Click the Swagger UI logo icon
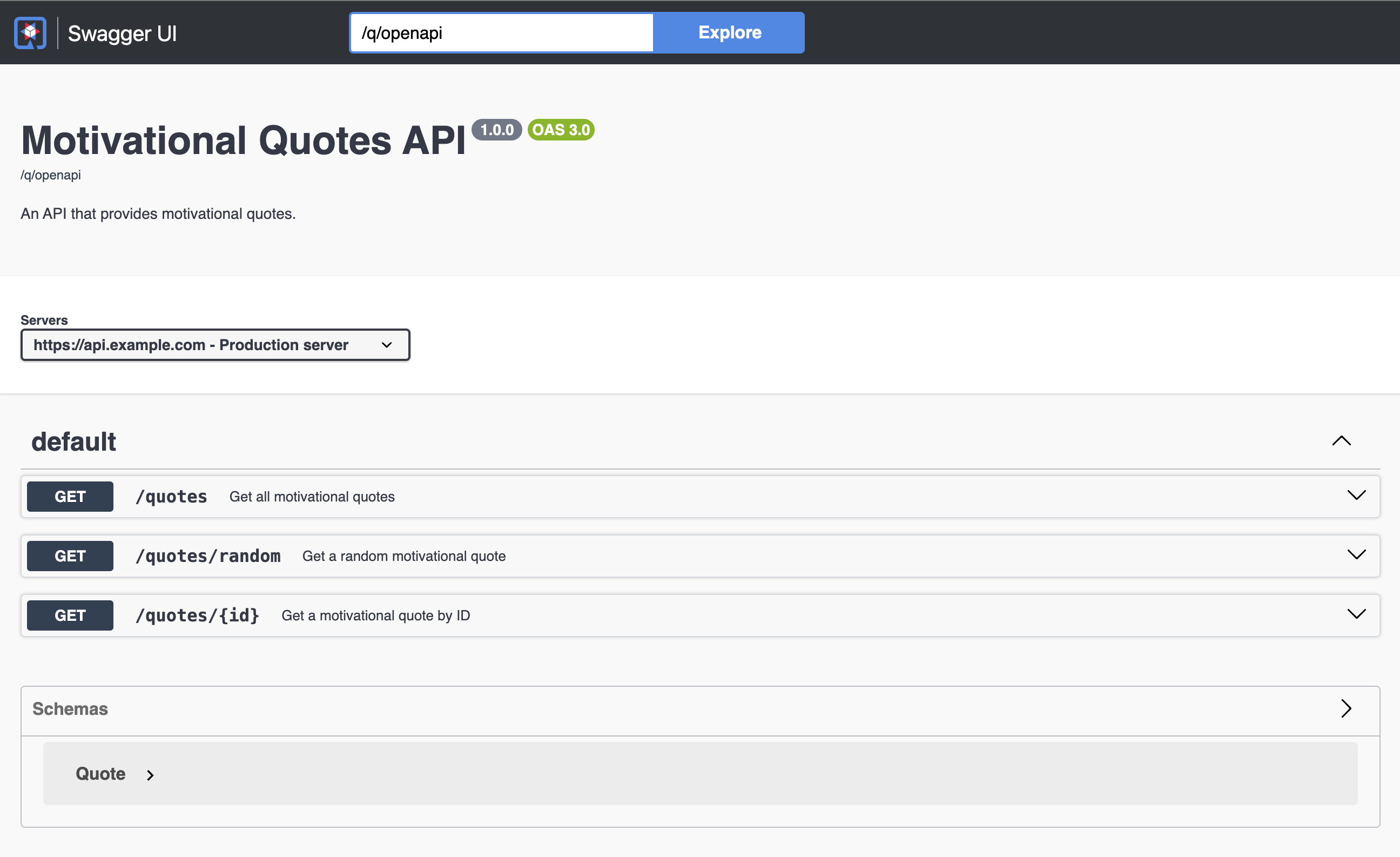Image resolution: width=1400 pixels, height=857 pixels. pyautogui.click(x=30, y=32)
